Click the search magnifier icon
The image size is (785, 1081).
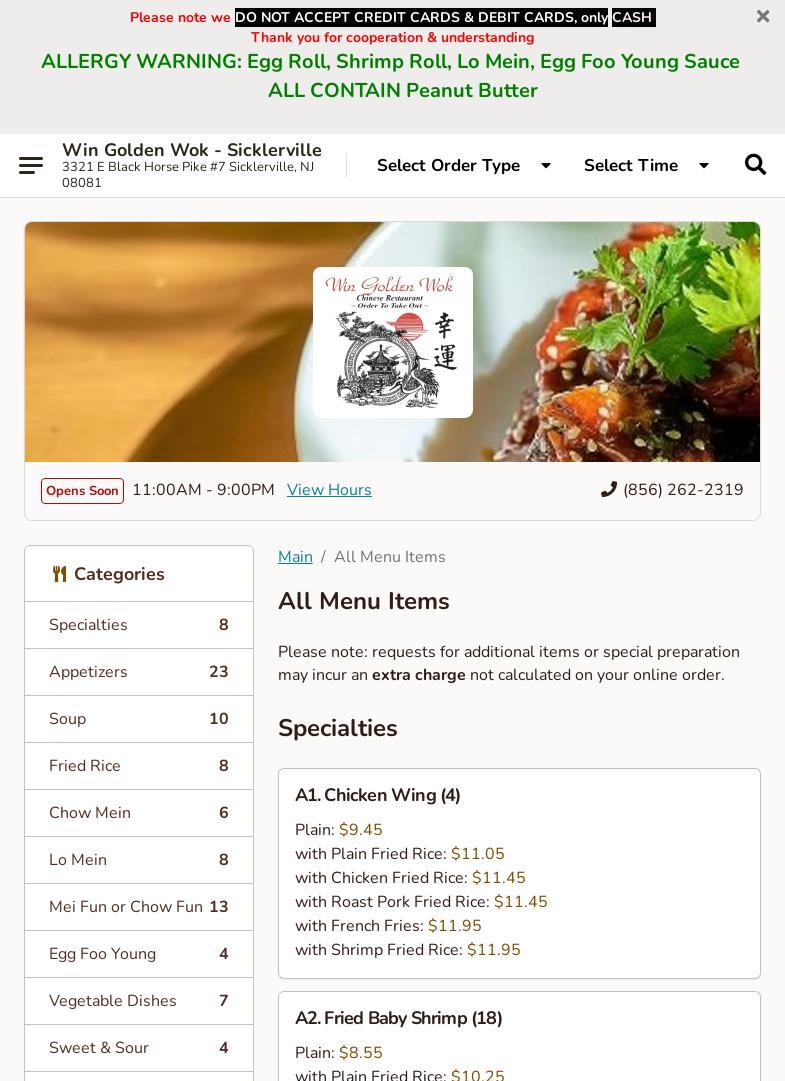tap(755, 165)
